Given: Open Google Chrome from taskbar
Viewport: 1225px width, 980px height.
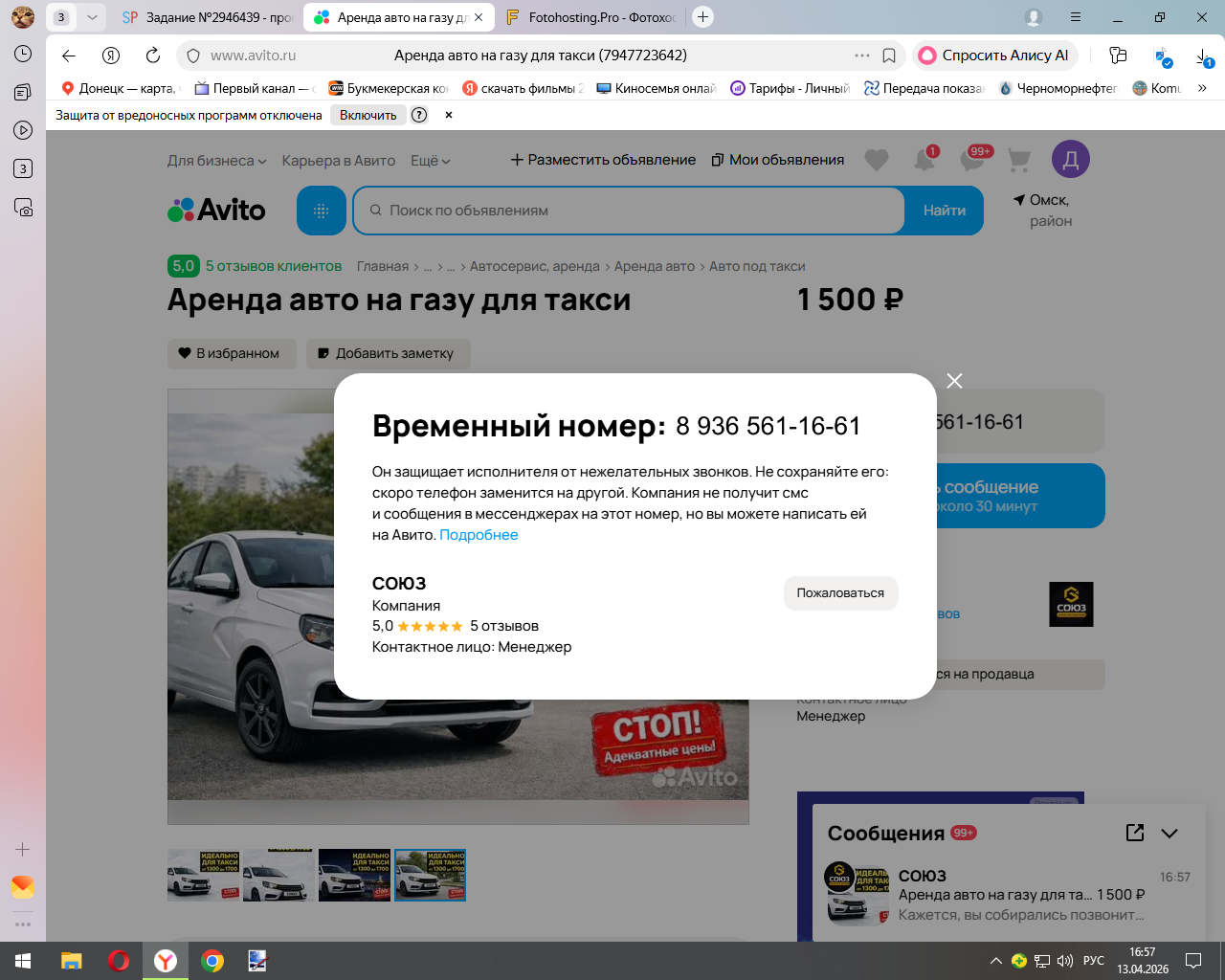Looking at the screenshot, I should (x=212, y=961).
